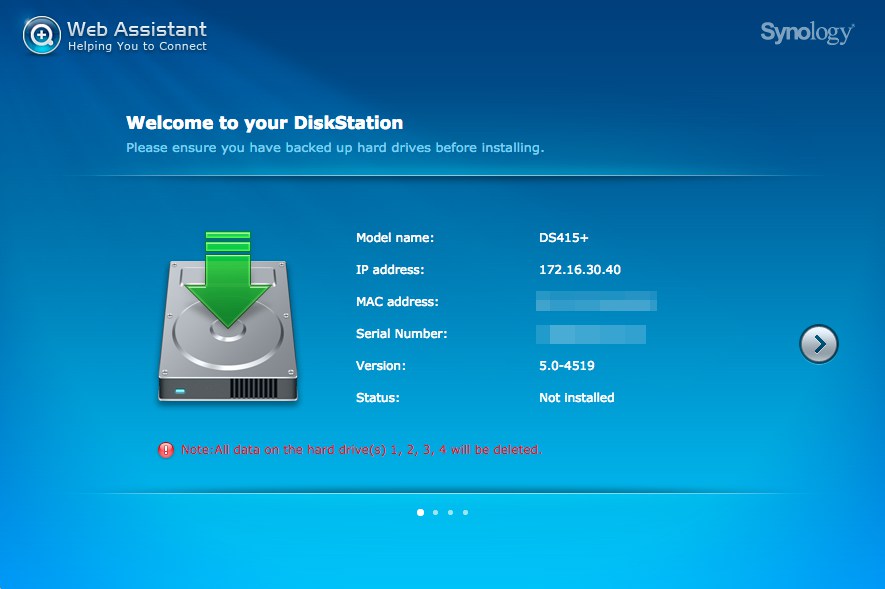Click the 'Serial Number:' label
The width and height of the screenshot is (885, 589).
tap(401, 333)
